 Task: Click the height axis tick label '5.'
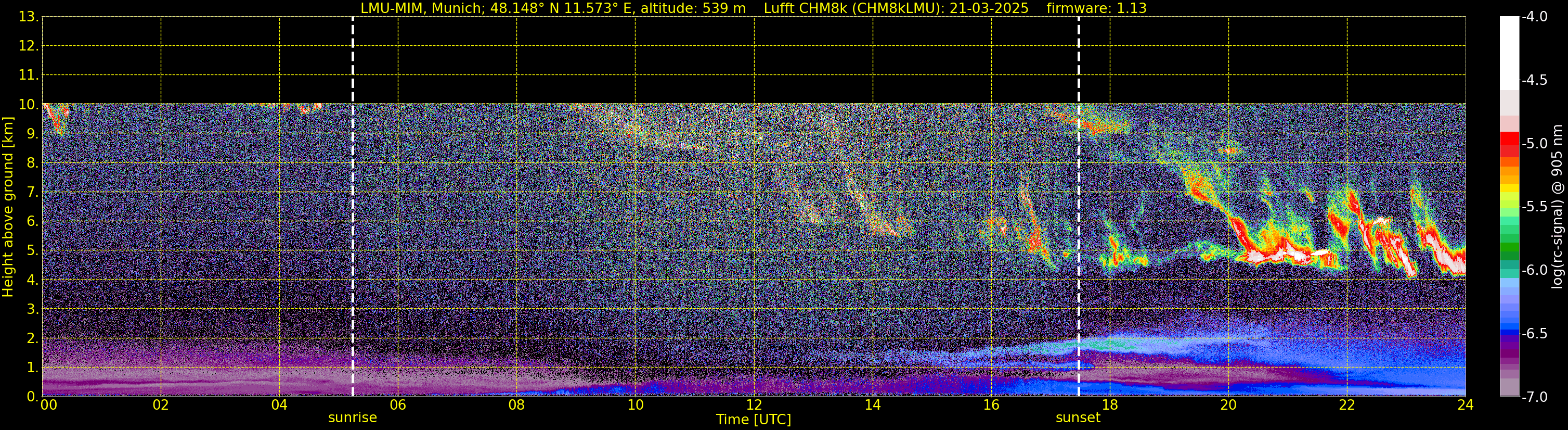(x=32, y=251)
